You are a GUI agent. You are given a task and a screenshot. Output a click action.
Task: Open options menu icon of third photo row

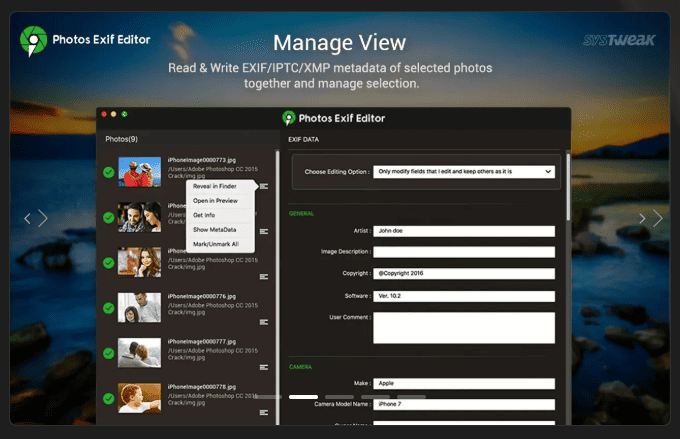[x=264, y=277]
